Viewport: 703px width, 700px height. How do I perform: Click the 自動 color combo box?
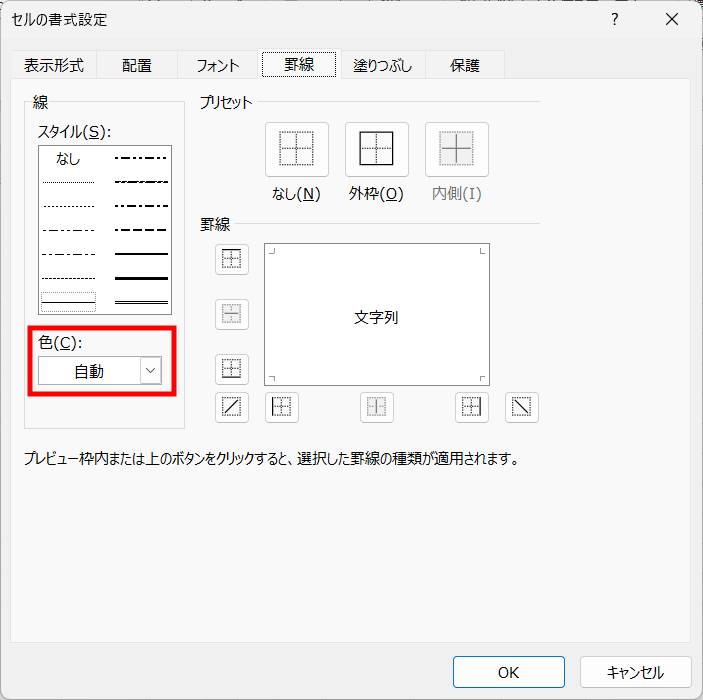click(100, 370)
